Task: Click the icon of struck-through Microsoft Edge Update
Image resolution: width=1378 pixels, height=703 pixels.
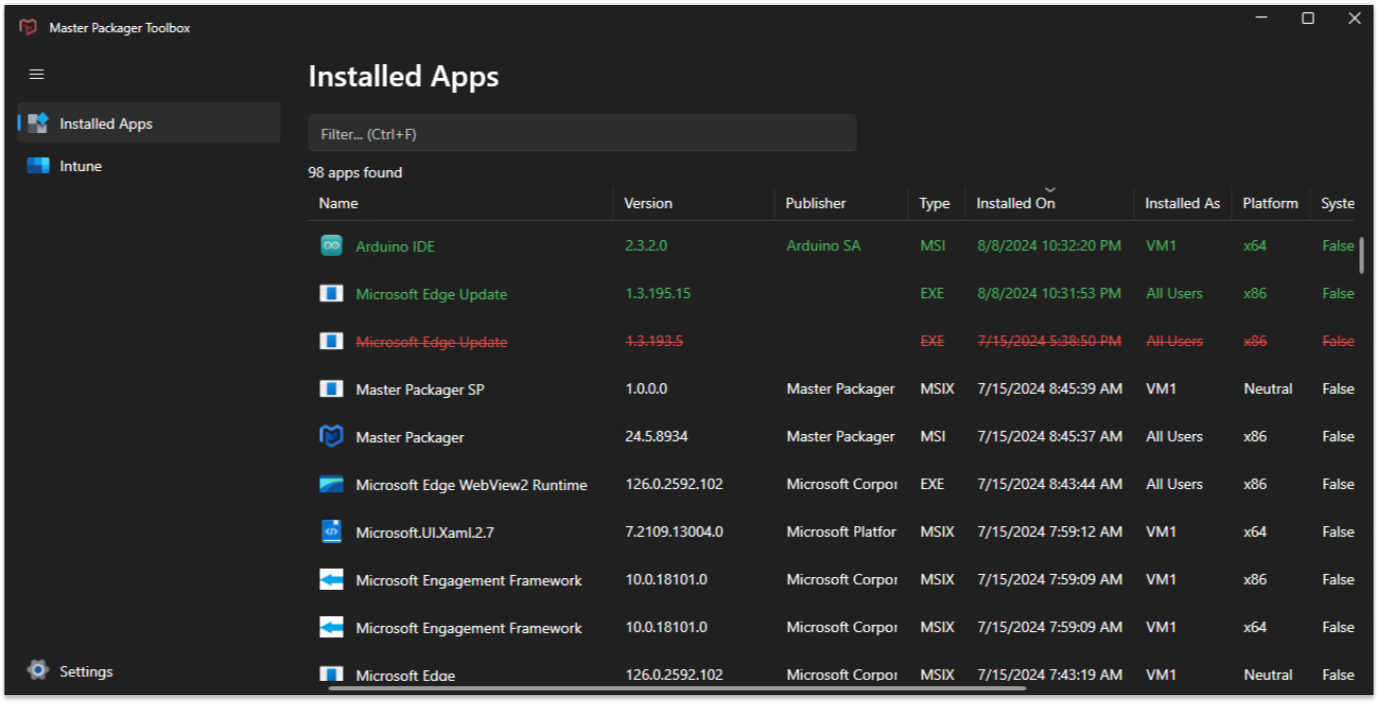Action: (x=331, y=341)
